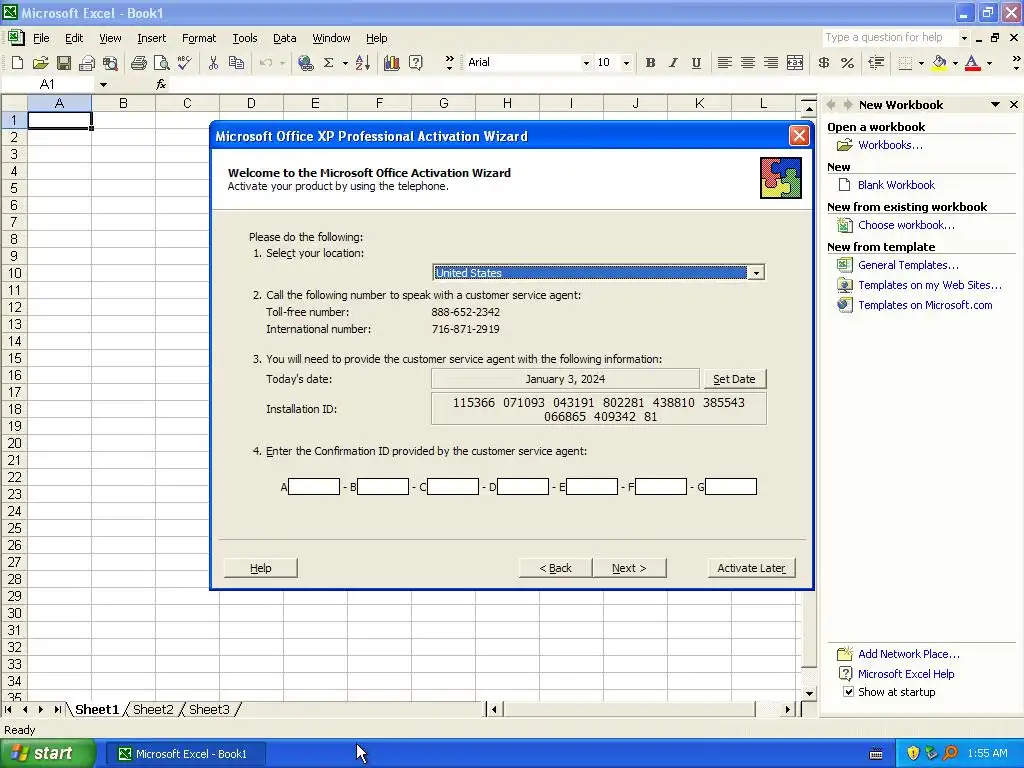The image size is (1024, 768).
Task: Open the Borders dropdown arrow
Action: (921, 63)
